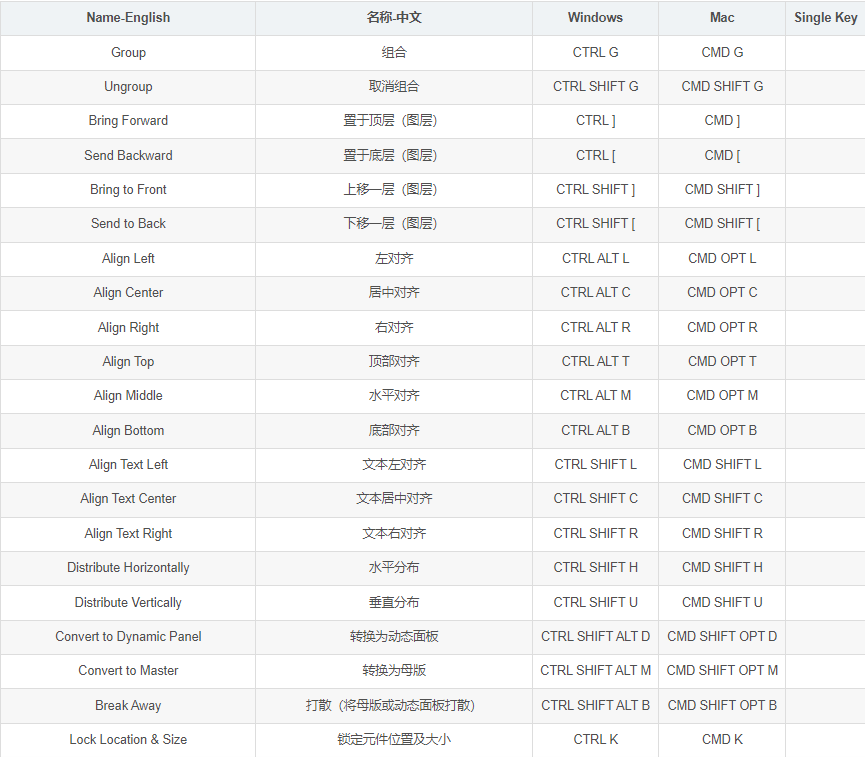
Task: Click the CTRL ALT C shortcut cell
Action: tap(595, 292)
